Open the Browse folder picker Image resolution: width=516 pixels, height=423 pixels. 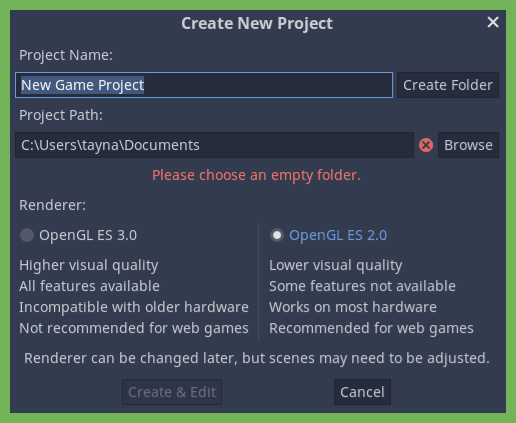tap(468, 145)
